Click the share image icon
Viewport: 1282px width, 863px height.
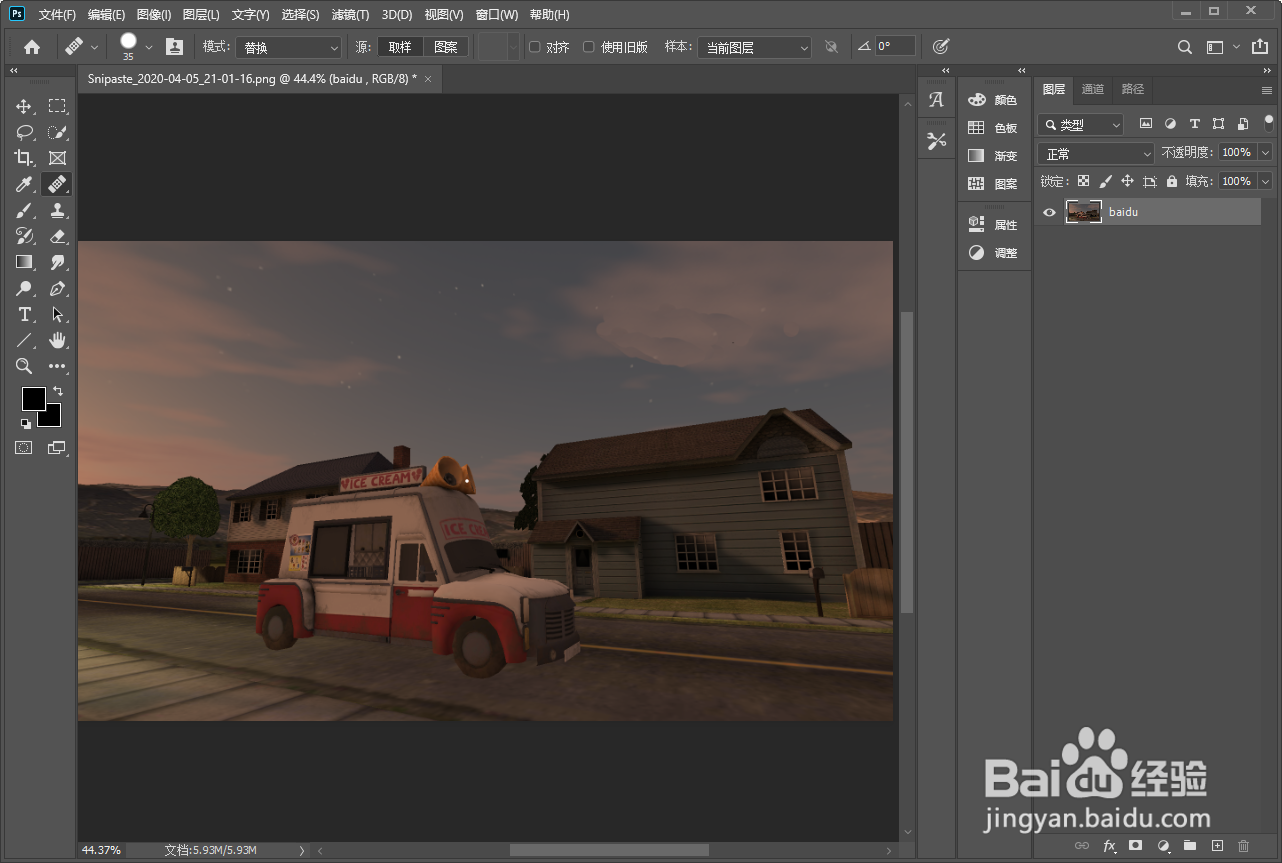point(1259,47)
